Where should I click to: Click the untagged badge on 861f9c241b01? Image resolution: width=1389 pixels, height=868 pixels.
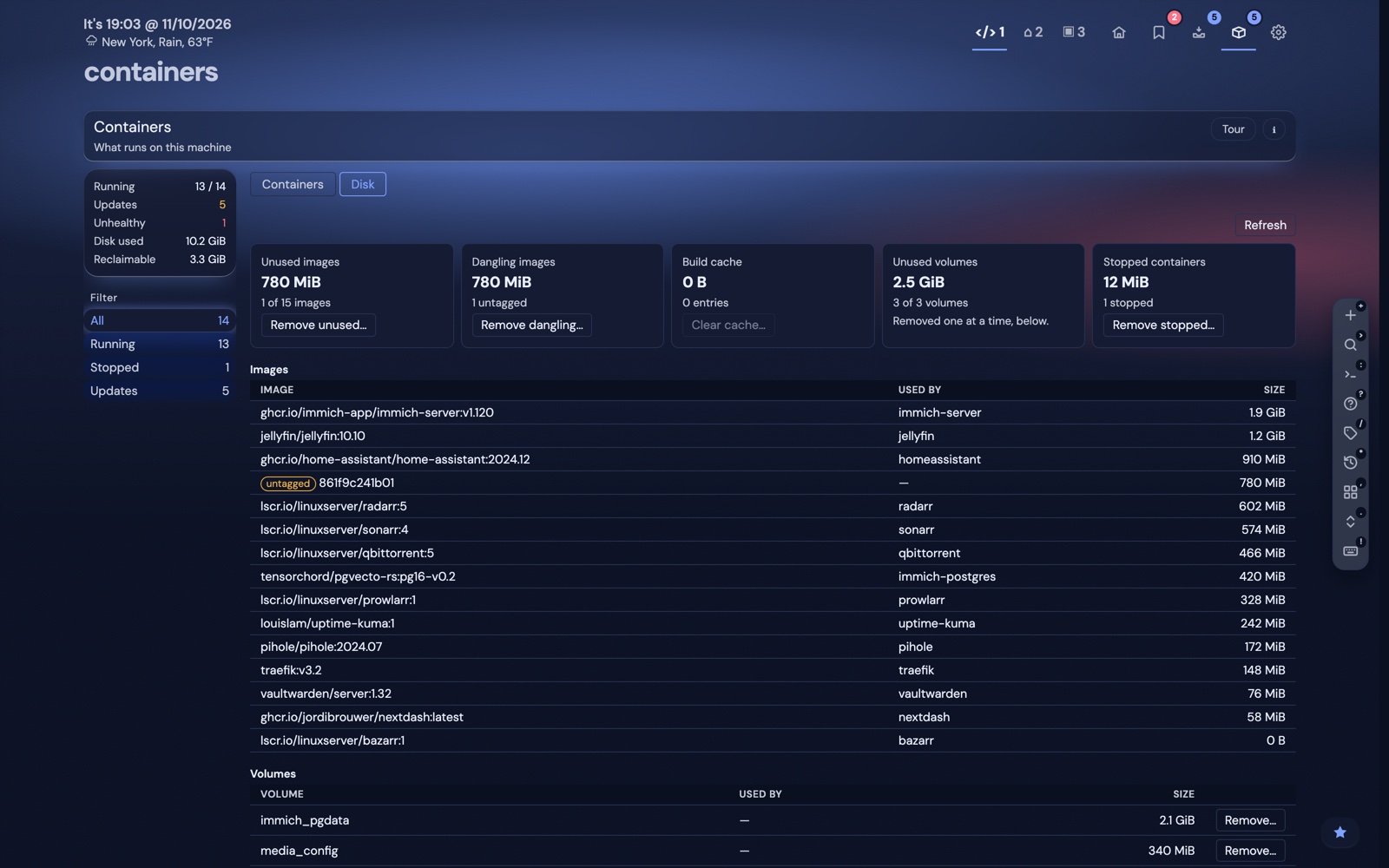287,483
